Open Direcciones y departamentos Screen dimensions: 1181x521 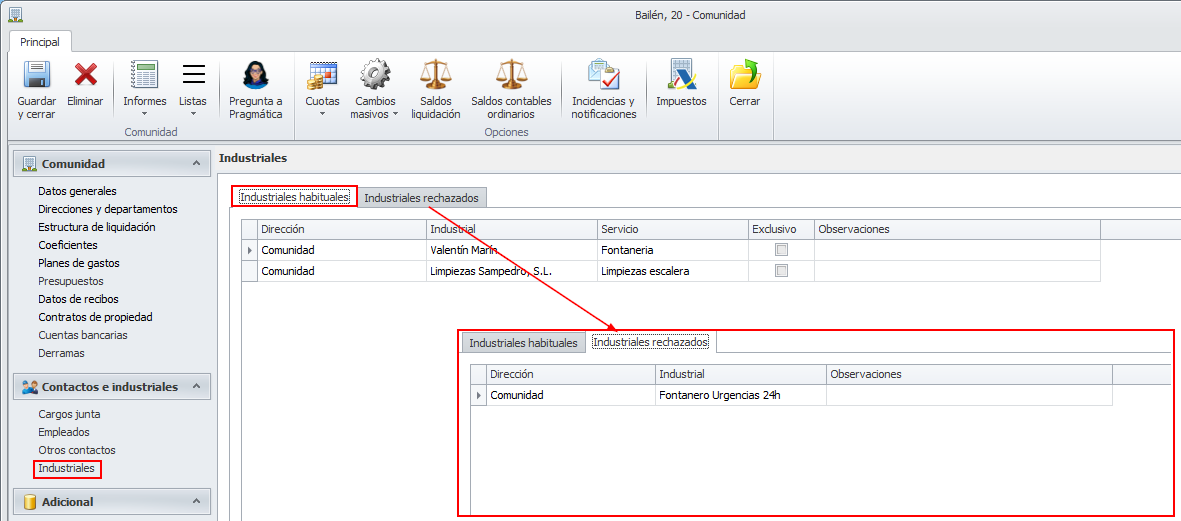pyautogui.click(x=108, y=209)
